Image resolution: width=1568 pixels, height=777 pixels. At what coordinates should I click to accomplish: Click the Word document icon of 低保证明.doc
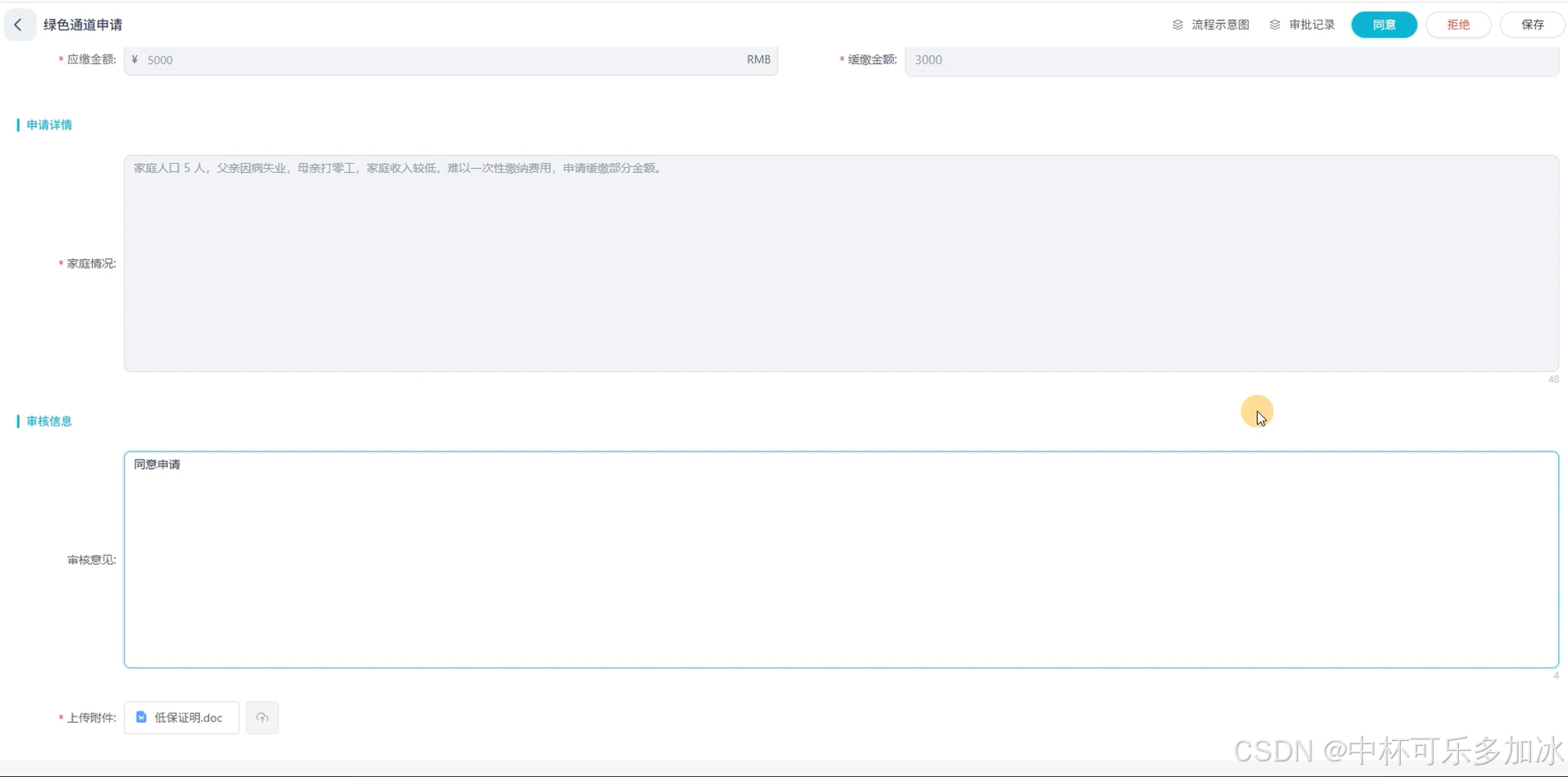(141, 717)
